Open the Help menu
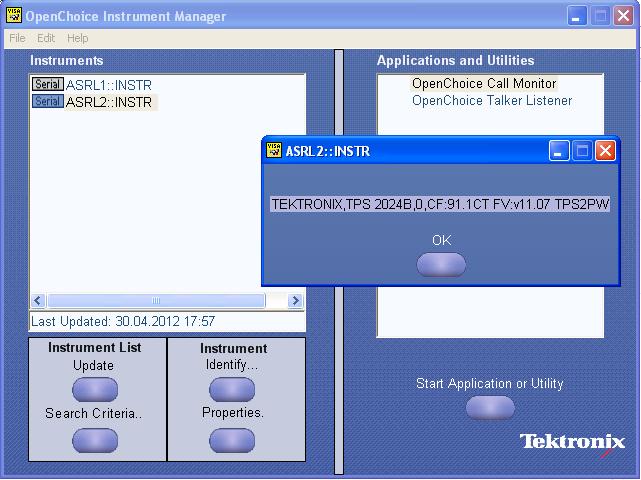Screen dimensions: 641x480 (x=78, y=38)
